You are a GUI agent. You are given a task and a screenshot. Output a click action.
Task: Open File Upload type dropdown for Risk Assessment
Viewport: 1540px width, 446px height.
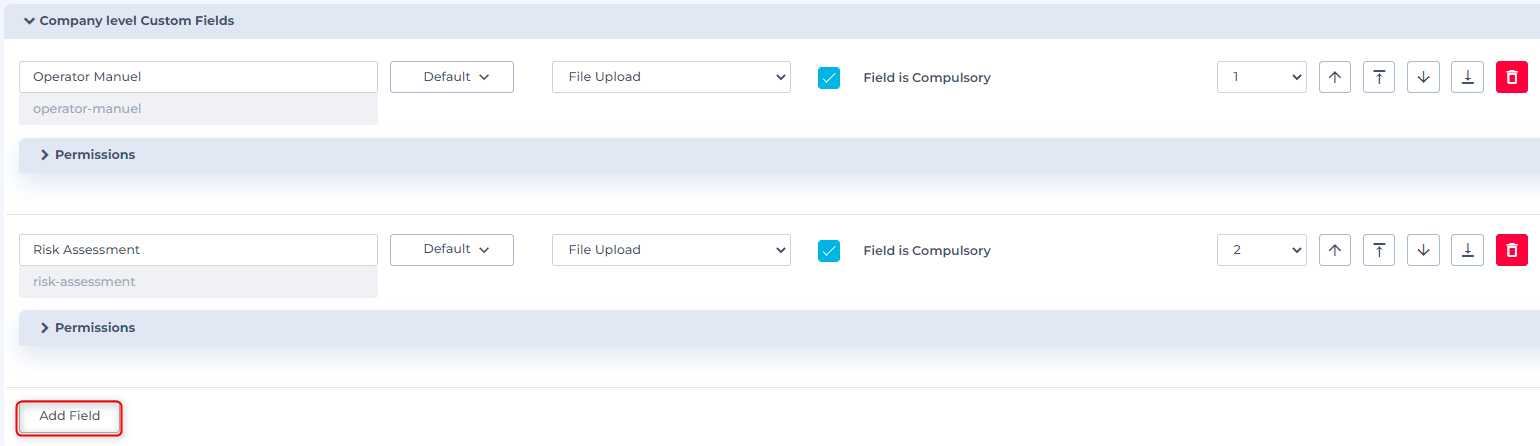coord(671,250)
